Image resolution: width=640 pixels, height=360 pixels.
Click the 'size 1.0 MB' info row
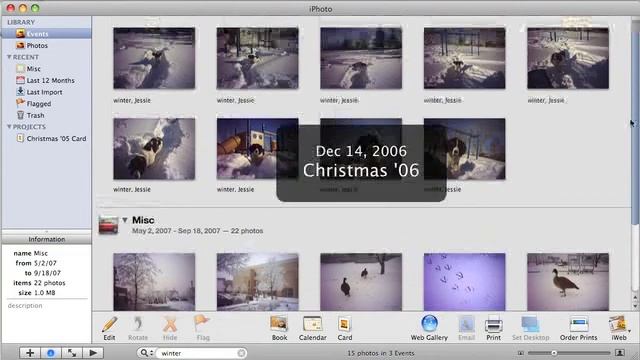tap(37, 293)
